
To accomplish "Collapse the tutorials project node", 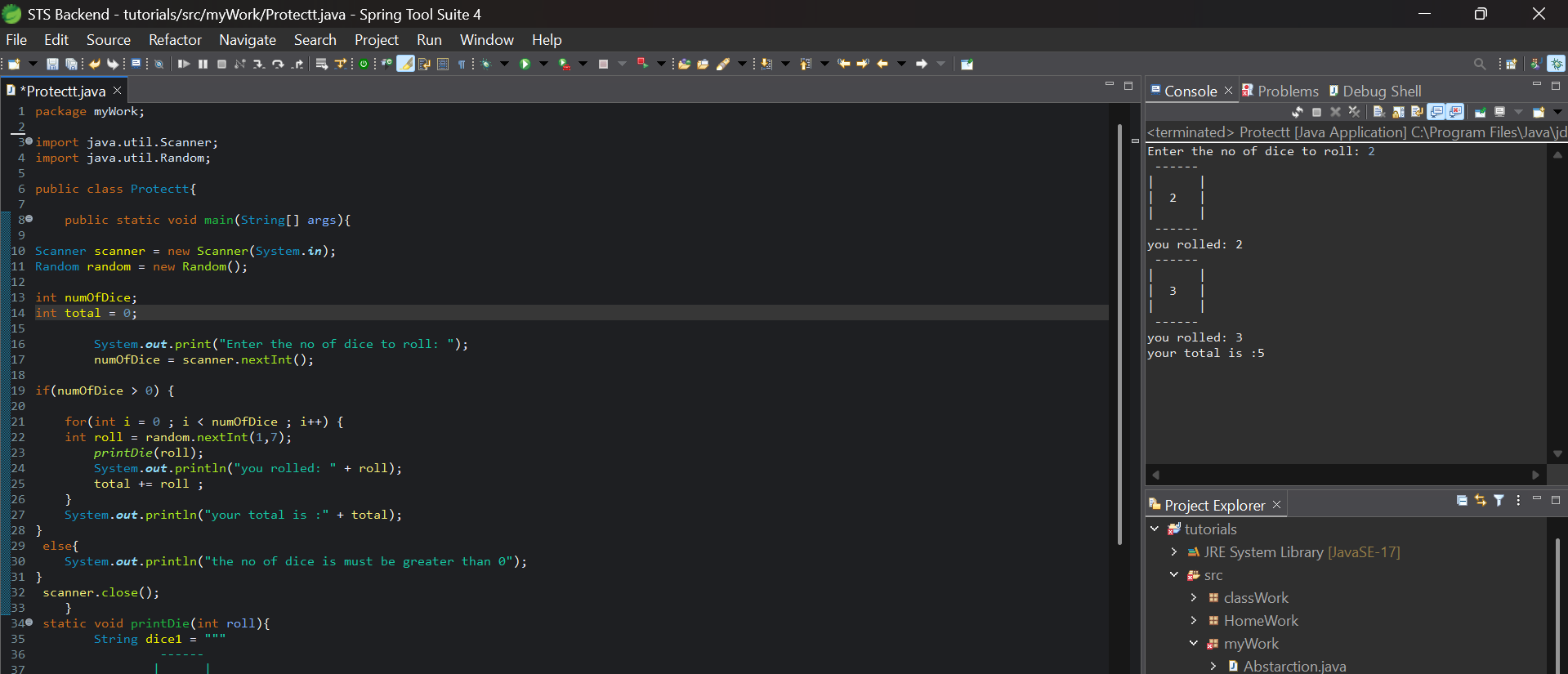I will pos(1155,529).
